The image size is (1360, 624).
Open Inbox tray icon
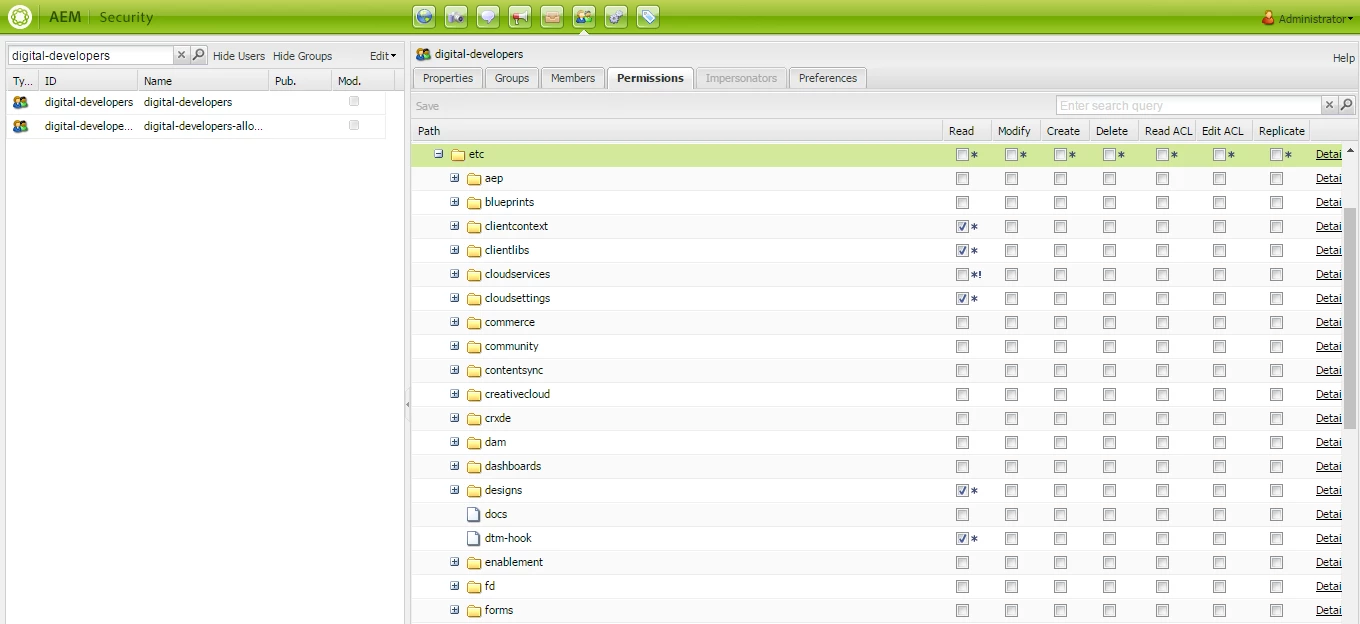pos(552,16)
